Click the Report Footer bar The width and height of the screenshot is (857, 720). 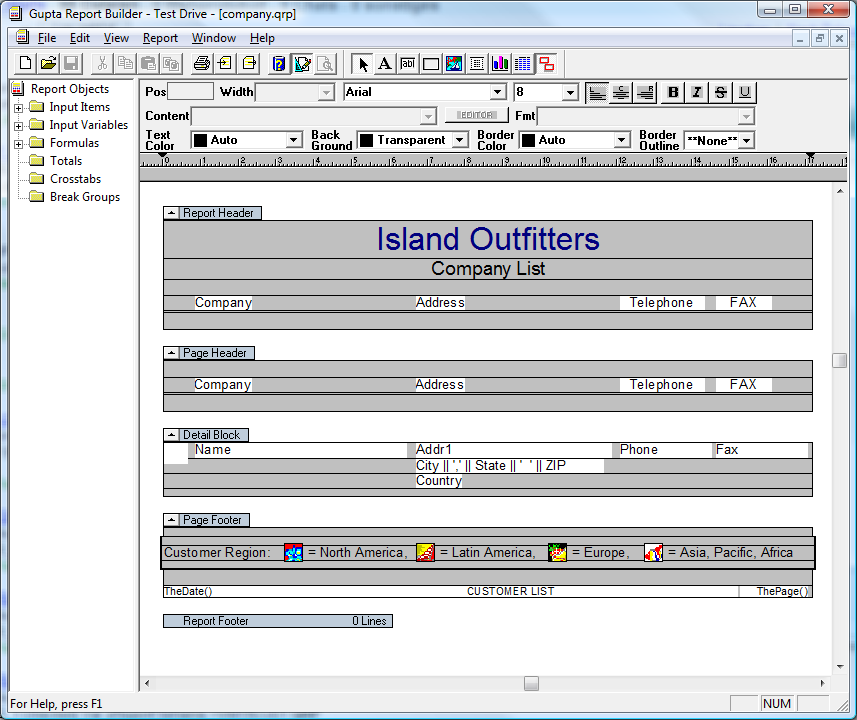278,621
